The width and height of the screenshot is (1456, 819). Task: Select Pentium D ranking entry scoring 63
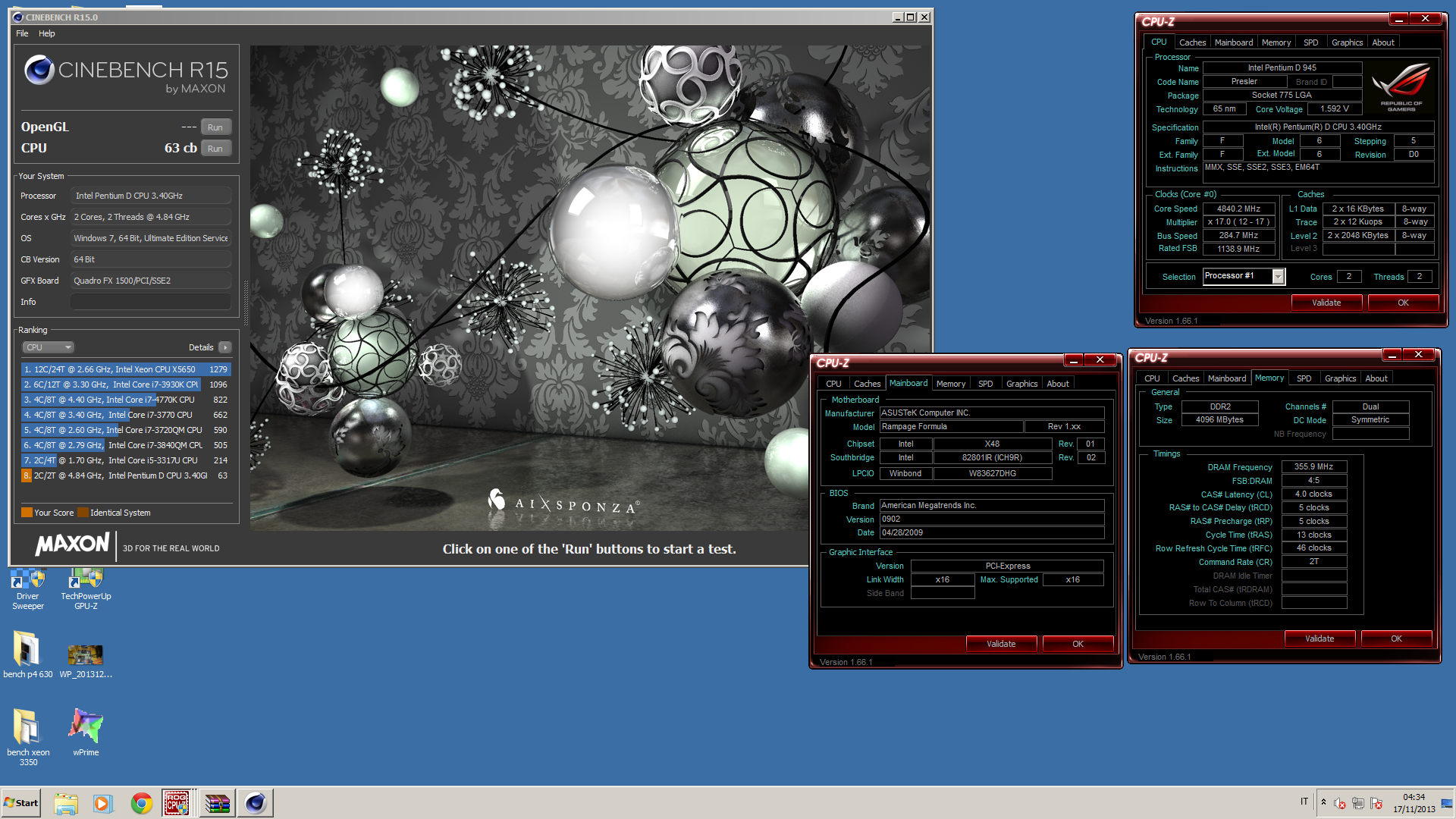[126, 475]
